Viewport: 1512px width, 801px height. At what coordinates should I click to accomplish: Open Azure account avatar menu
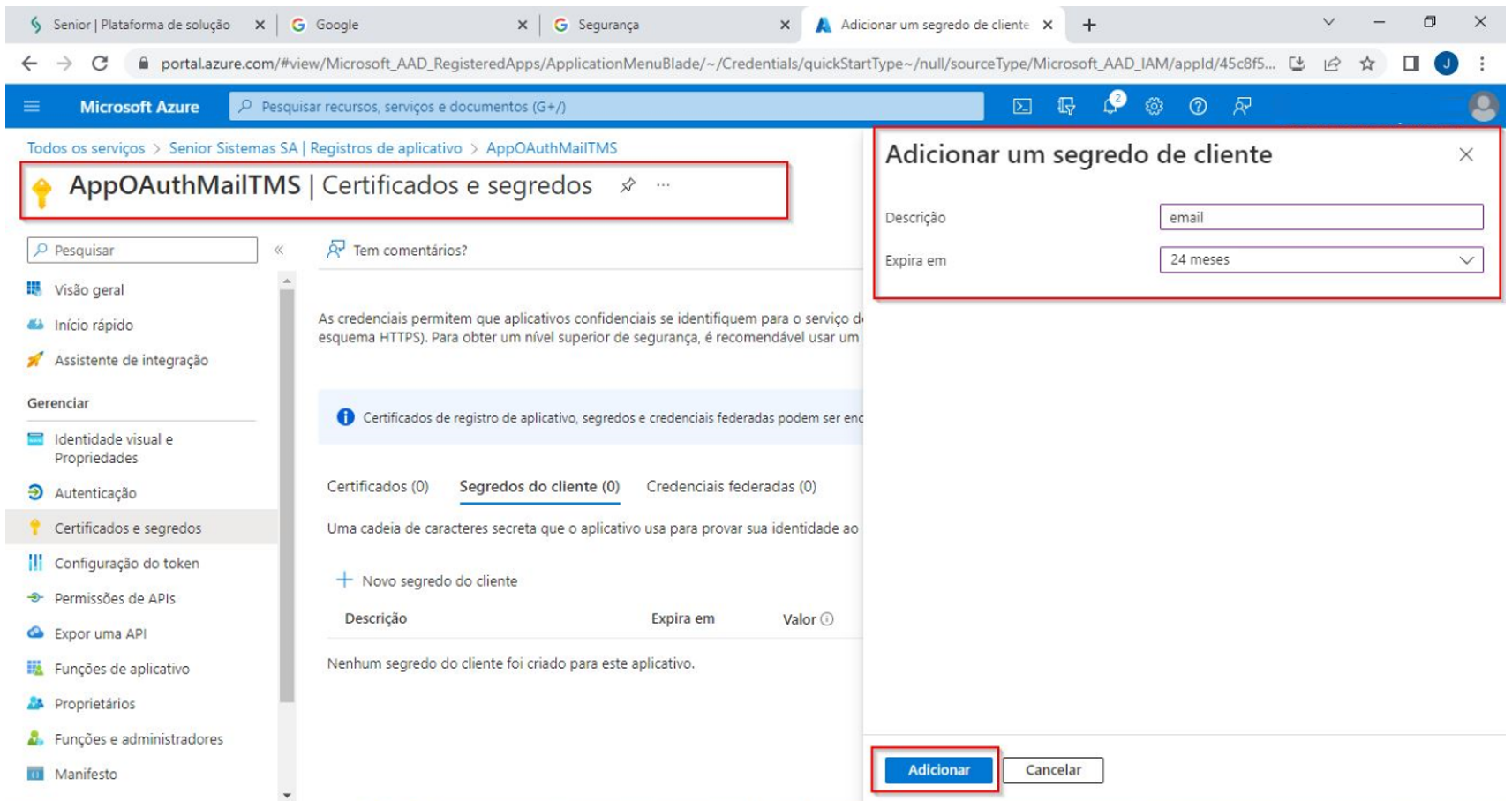(x=1483, y=107)
